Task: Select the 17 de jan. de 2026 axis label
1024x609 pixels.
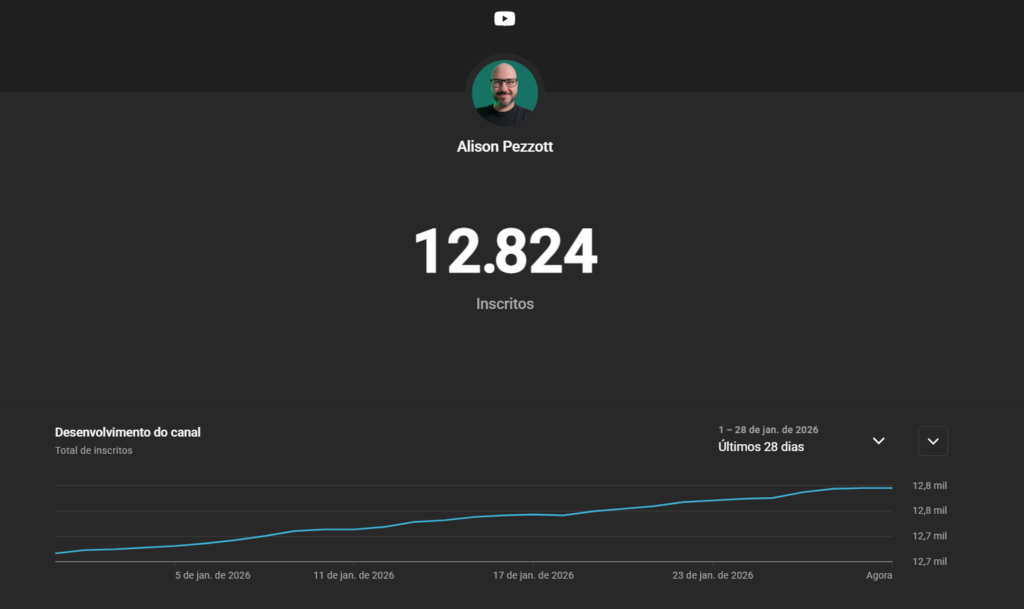Action: click(x=534, y=575)
